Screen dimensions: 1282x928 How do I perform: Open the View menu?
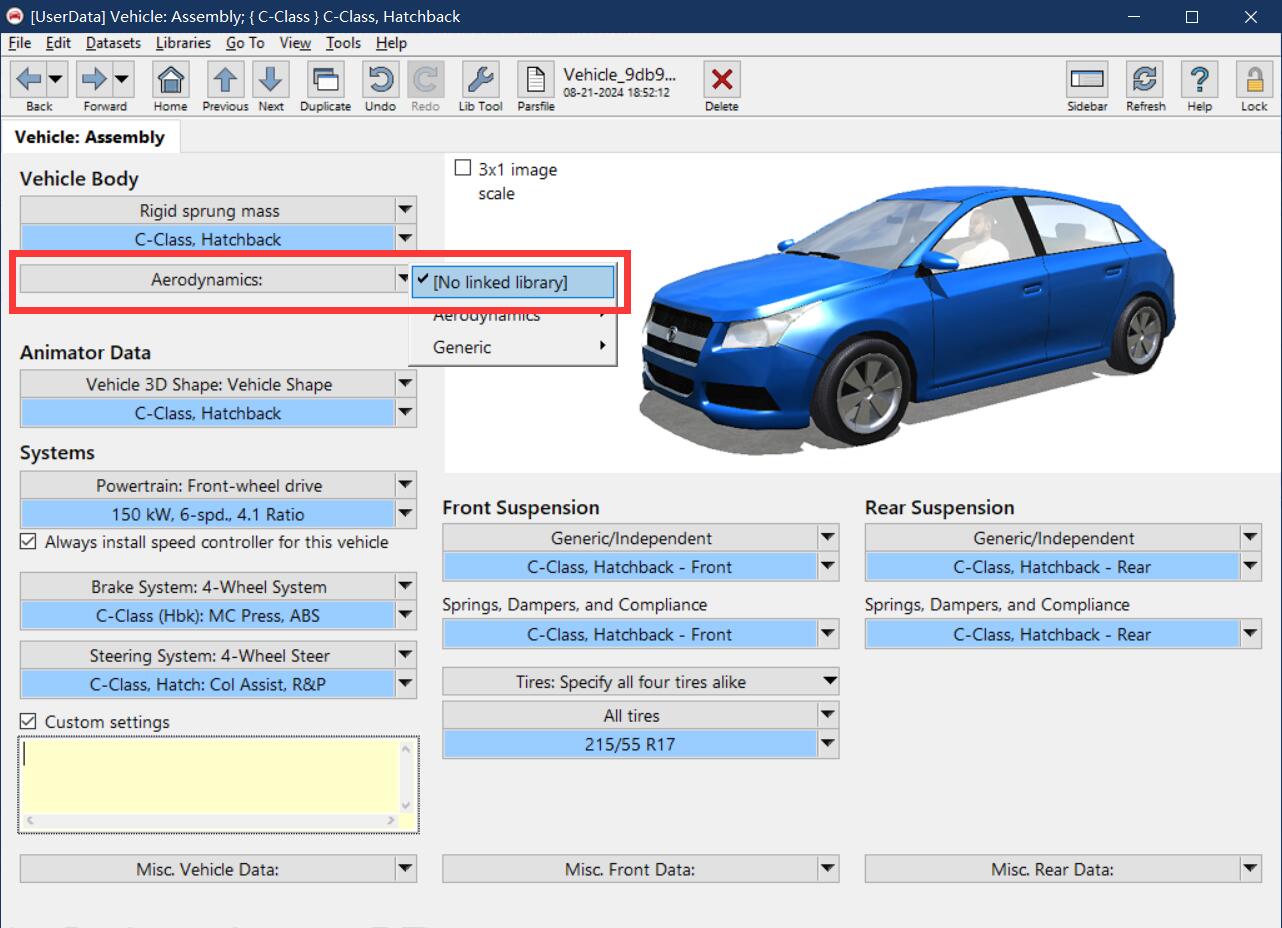tap(295, 43)
